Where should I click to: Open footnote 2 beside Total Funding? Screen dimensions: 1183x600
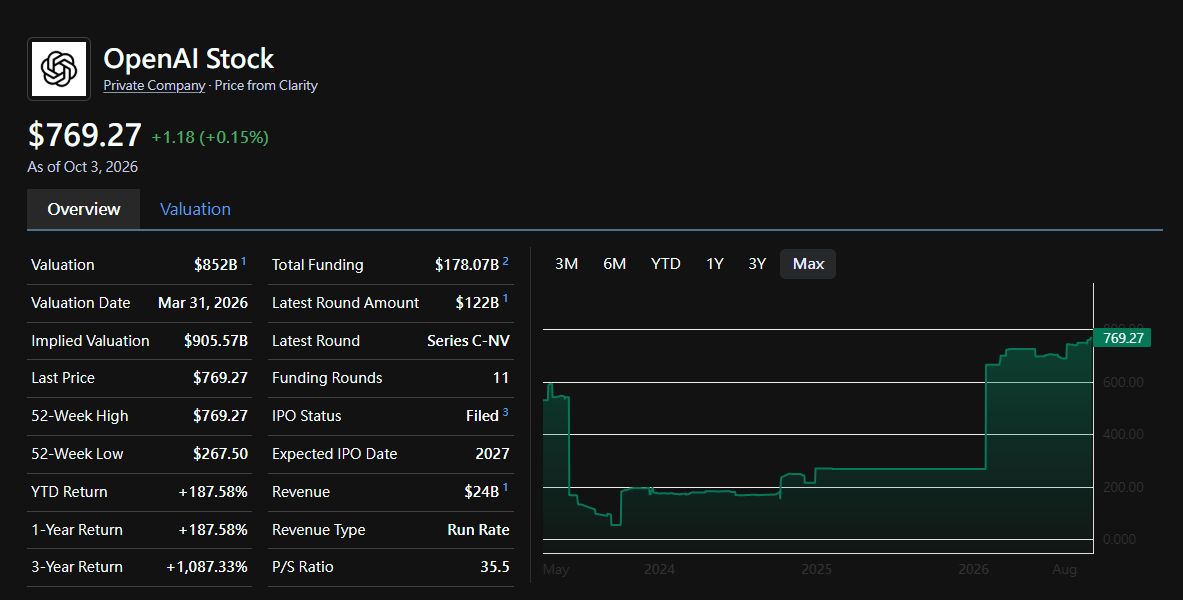coord(505,261)
